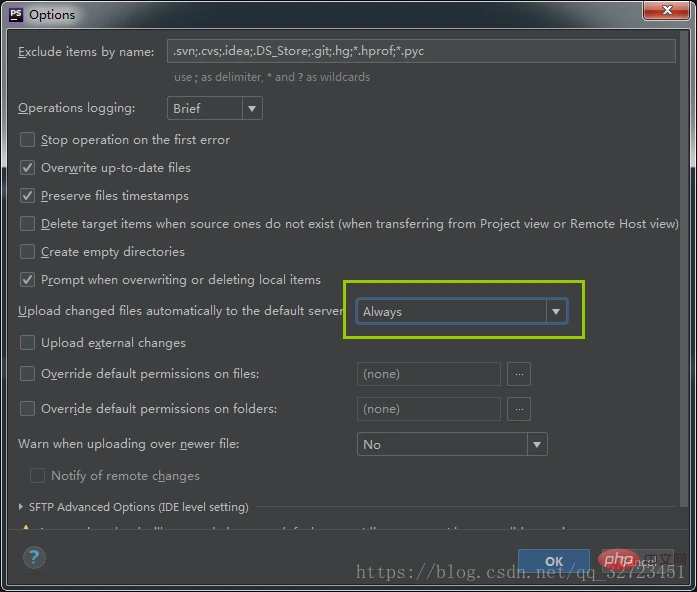Enable Stop operation on the first error

click(28, 140)
